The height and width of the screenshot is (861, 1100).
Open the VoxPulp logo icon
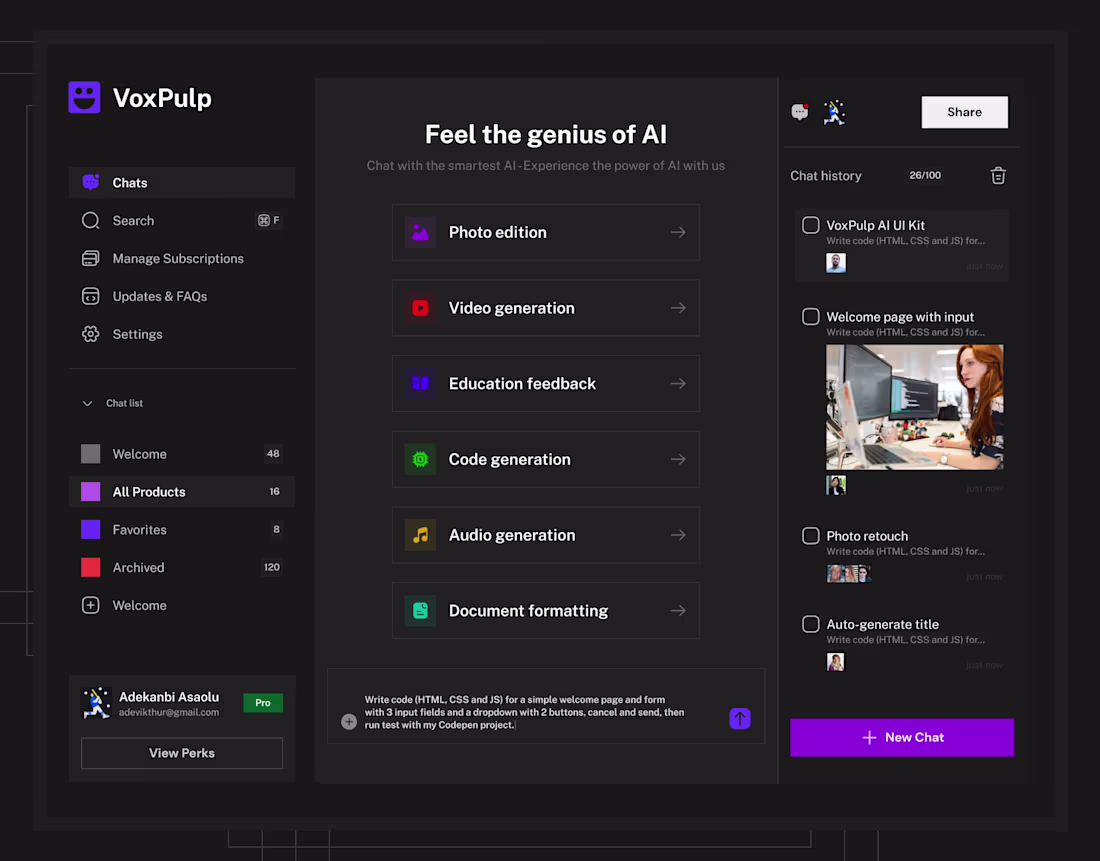click(84, 97)
